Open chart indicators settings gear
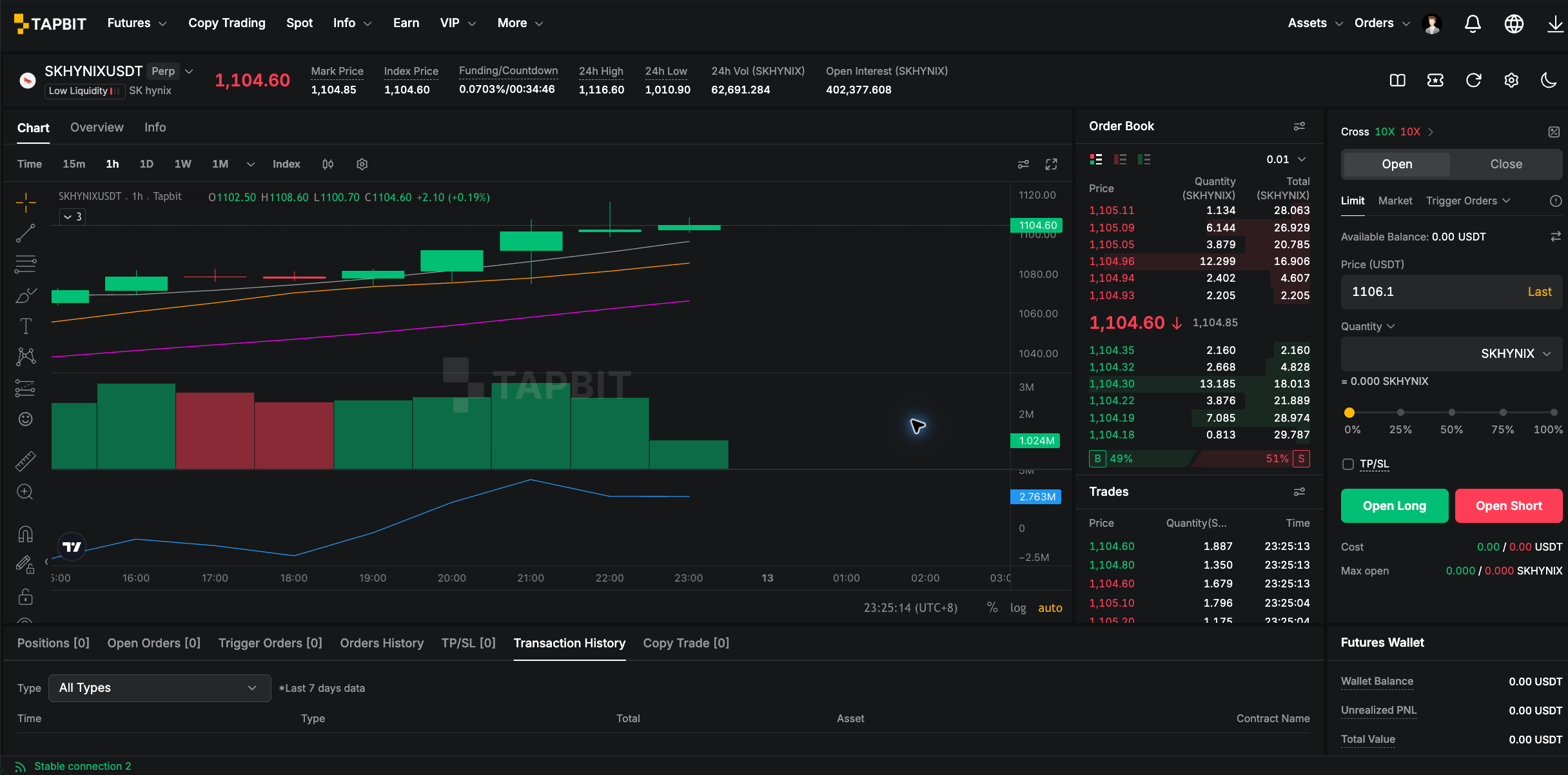This screenshot has height=775, width=1568. (362, 164)
